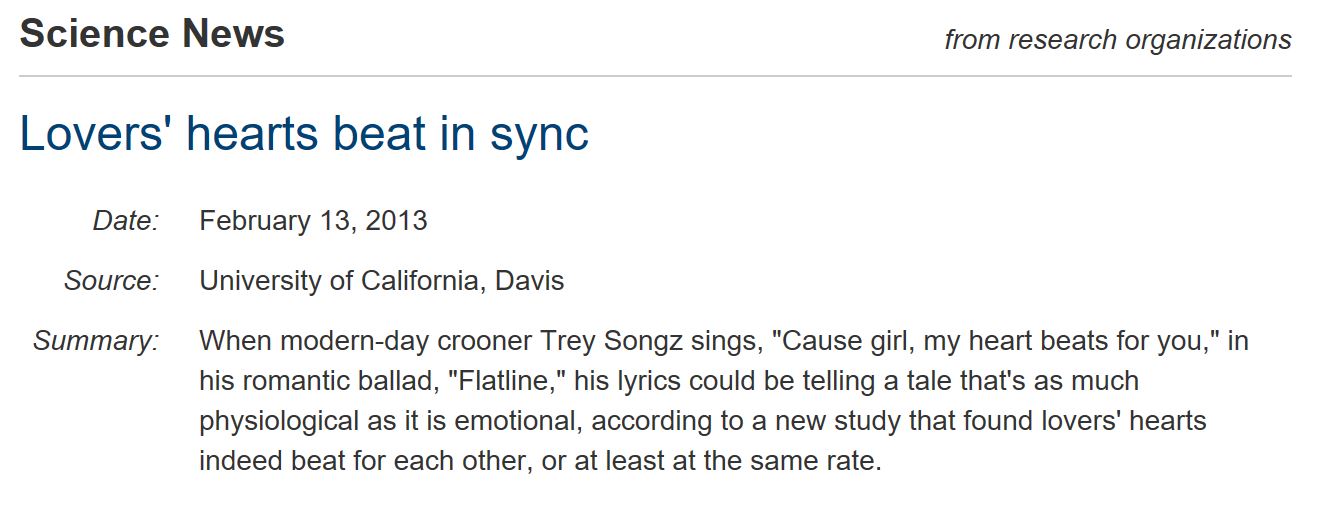Click the Science News heading
The width and height of the screenshot is (1323, 515).
152,34
